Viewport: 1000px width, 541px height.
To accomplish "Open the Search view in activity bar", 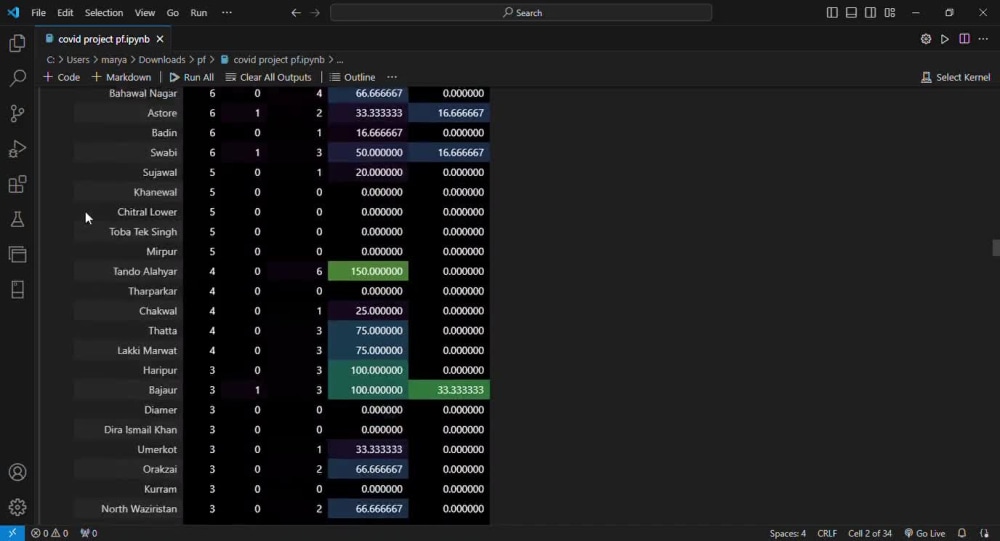I will pos(17,78).
